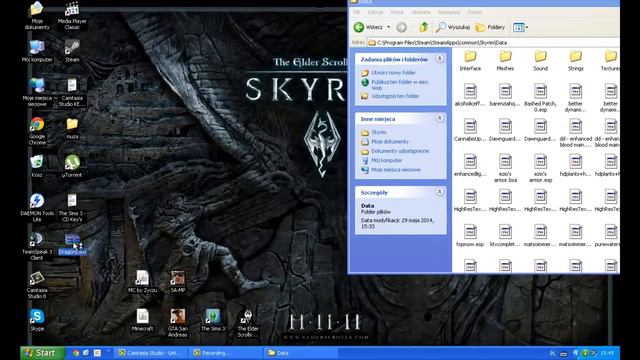Open Mój komputer link in side panel

point(387,160)
